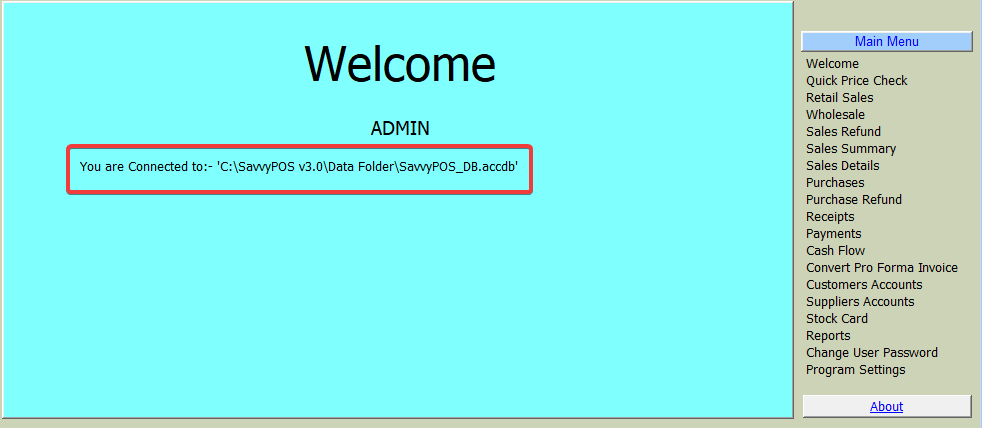Go to Wholesale in the main menu
The image size is (982, 428).
click(835, 115)
